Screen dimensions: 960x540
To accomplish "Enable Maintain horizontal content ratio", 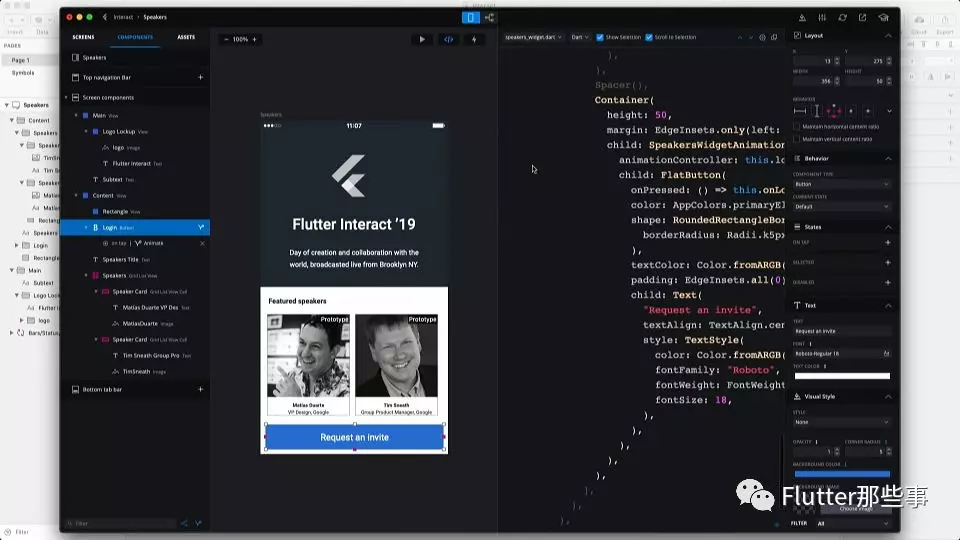I will click(x=797, y=127).
